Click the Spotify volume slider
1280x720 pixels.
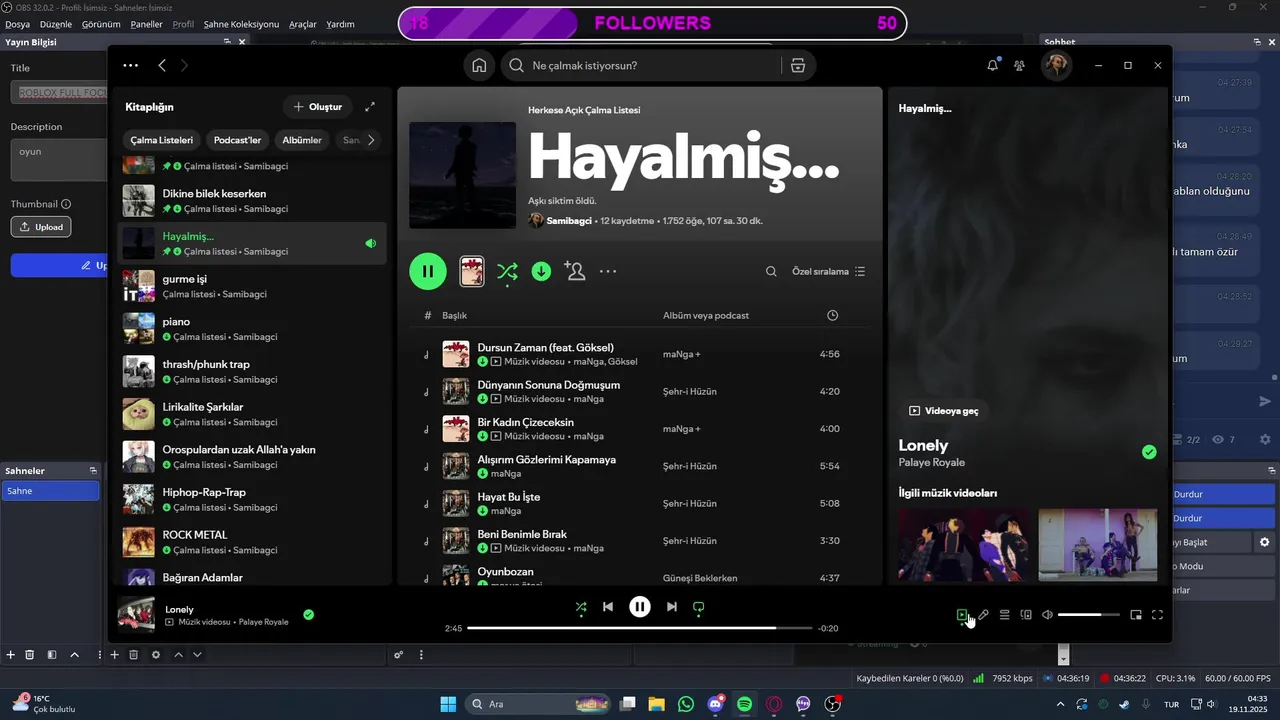pyautogui.click(x=1088, y=615)
